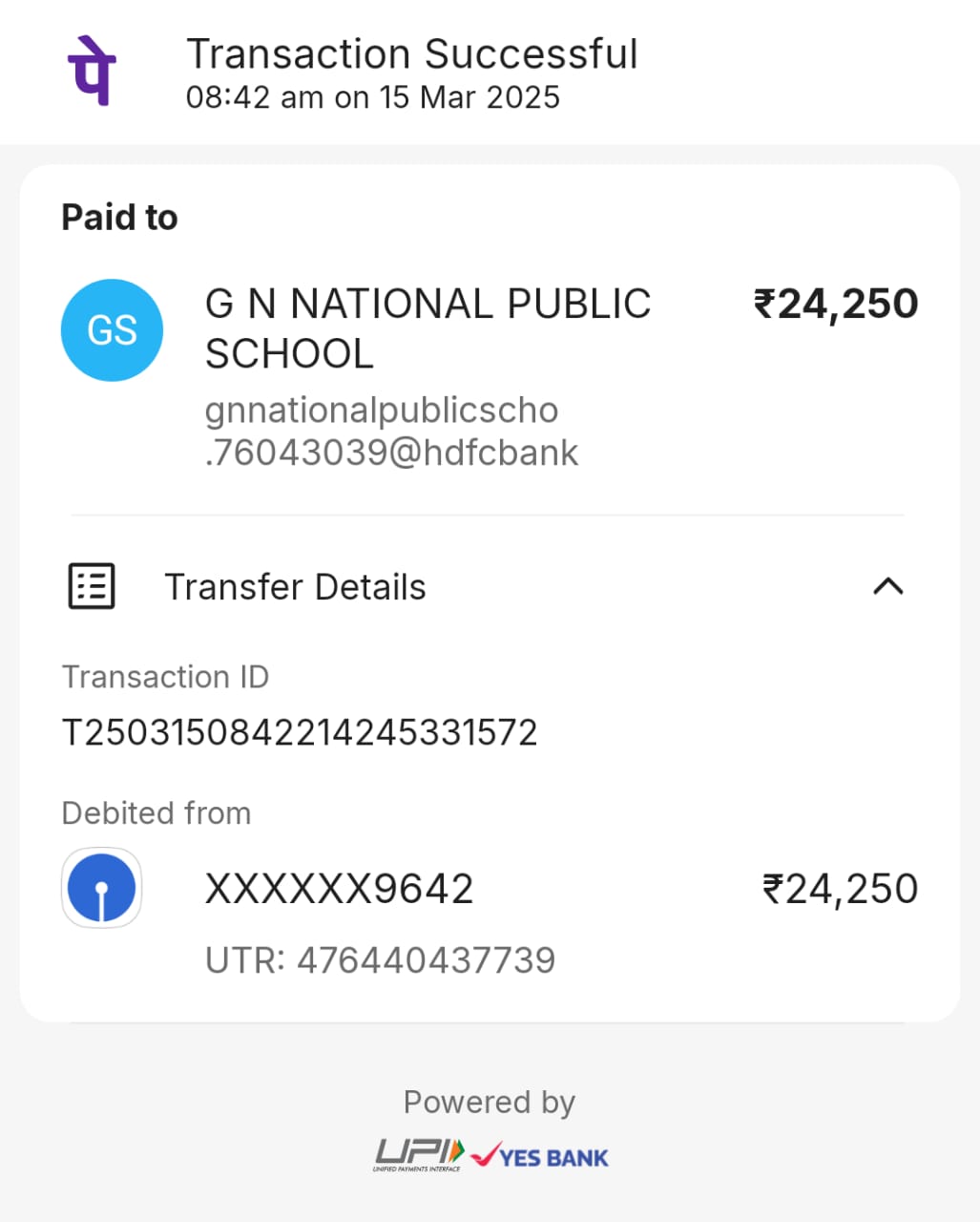Tap the Powered by footer text
Screen dimensions: 980x1222
click(490, 1103)
